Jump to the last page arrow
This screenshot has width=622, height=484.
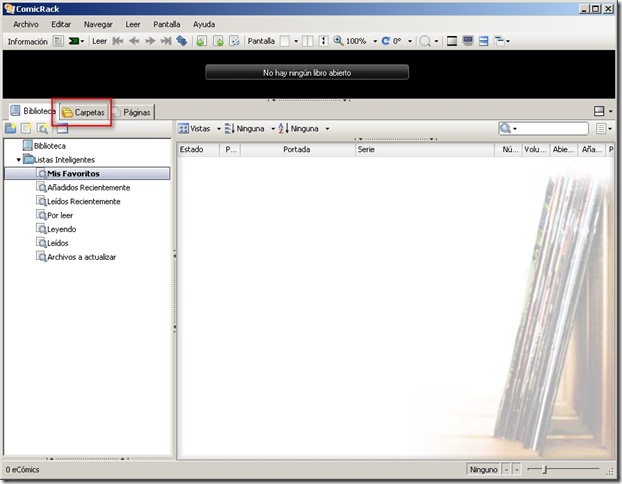click(x=166, y=41)
